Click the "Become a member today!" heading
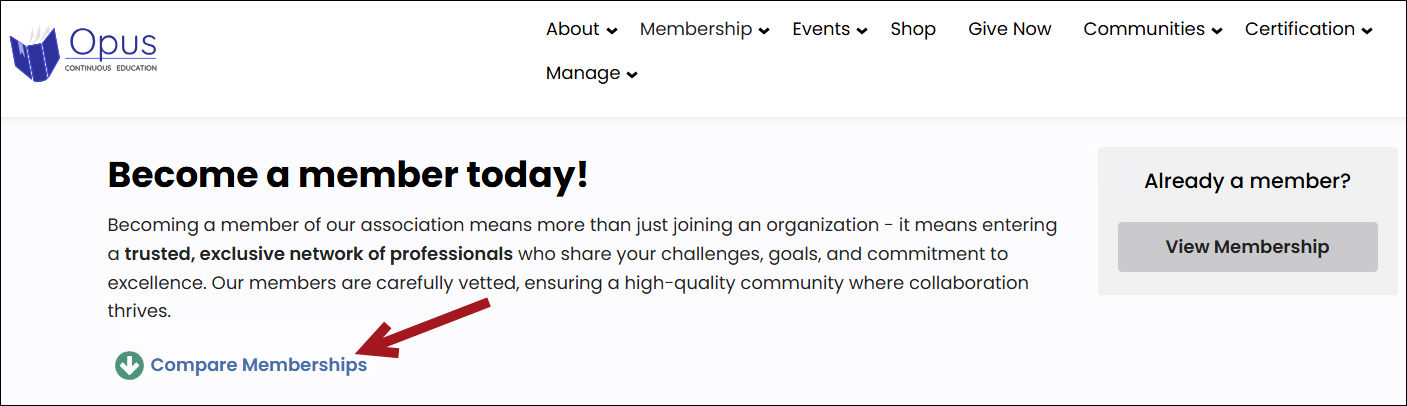 [348, 176]
